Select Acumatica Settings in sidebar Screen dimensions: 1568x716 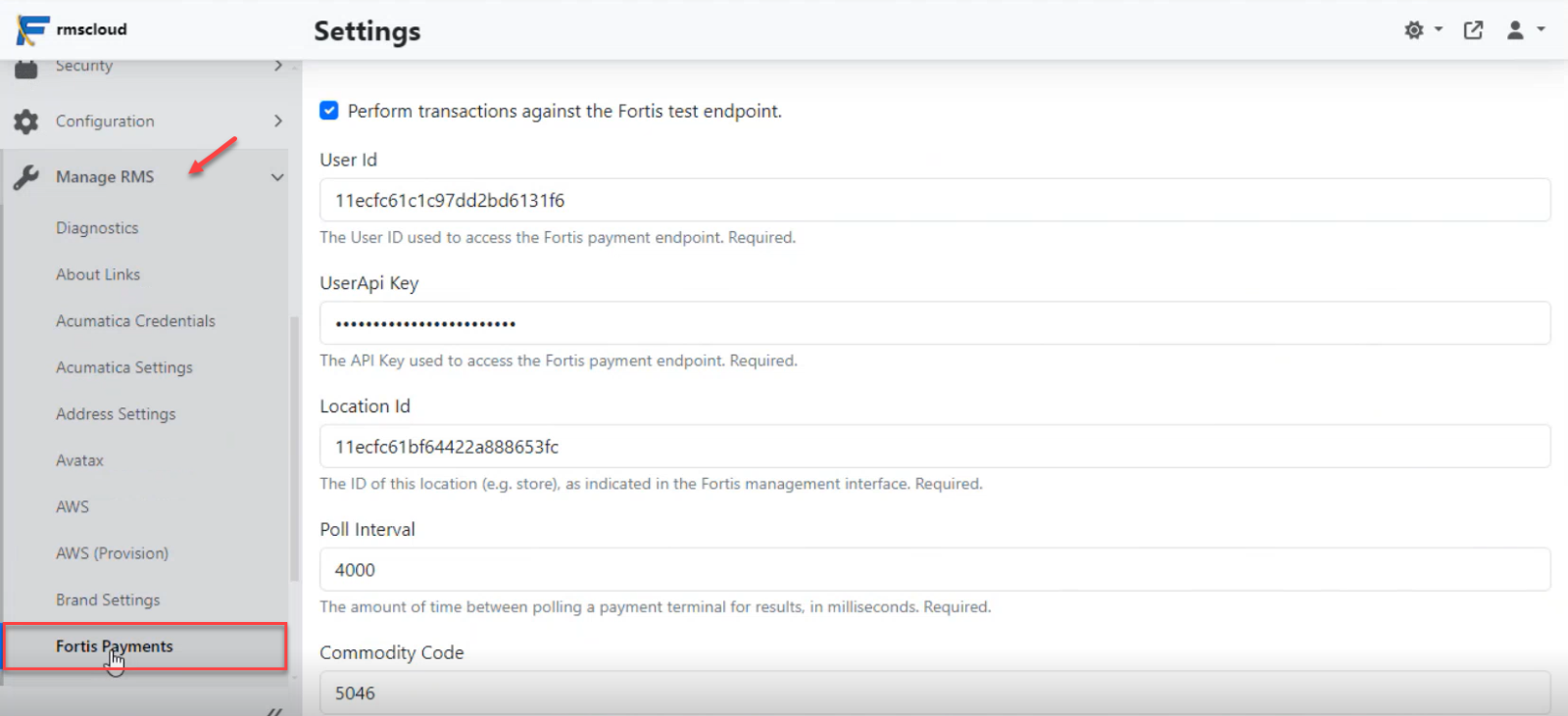pyautogui.click(x=124, y=367)
